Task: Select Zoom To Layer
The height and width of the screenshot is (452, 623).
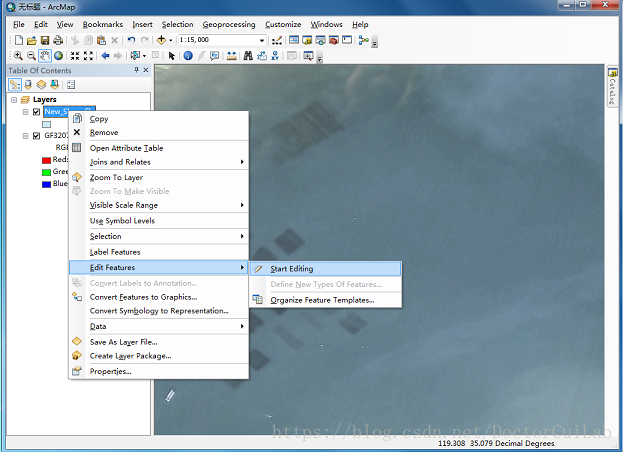Action: click(x=159, y=178)
